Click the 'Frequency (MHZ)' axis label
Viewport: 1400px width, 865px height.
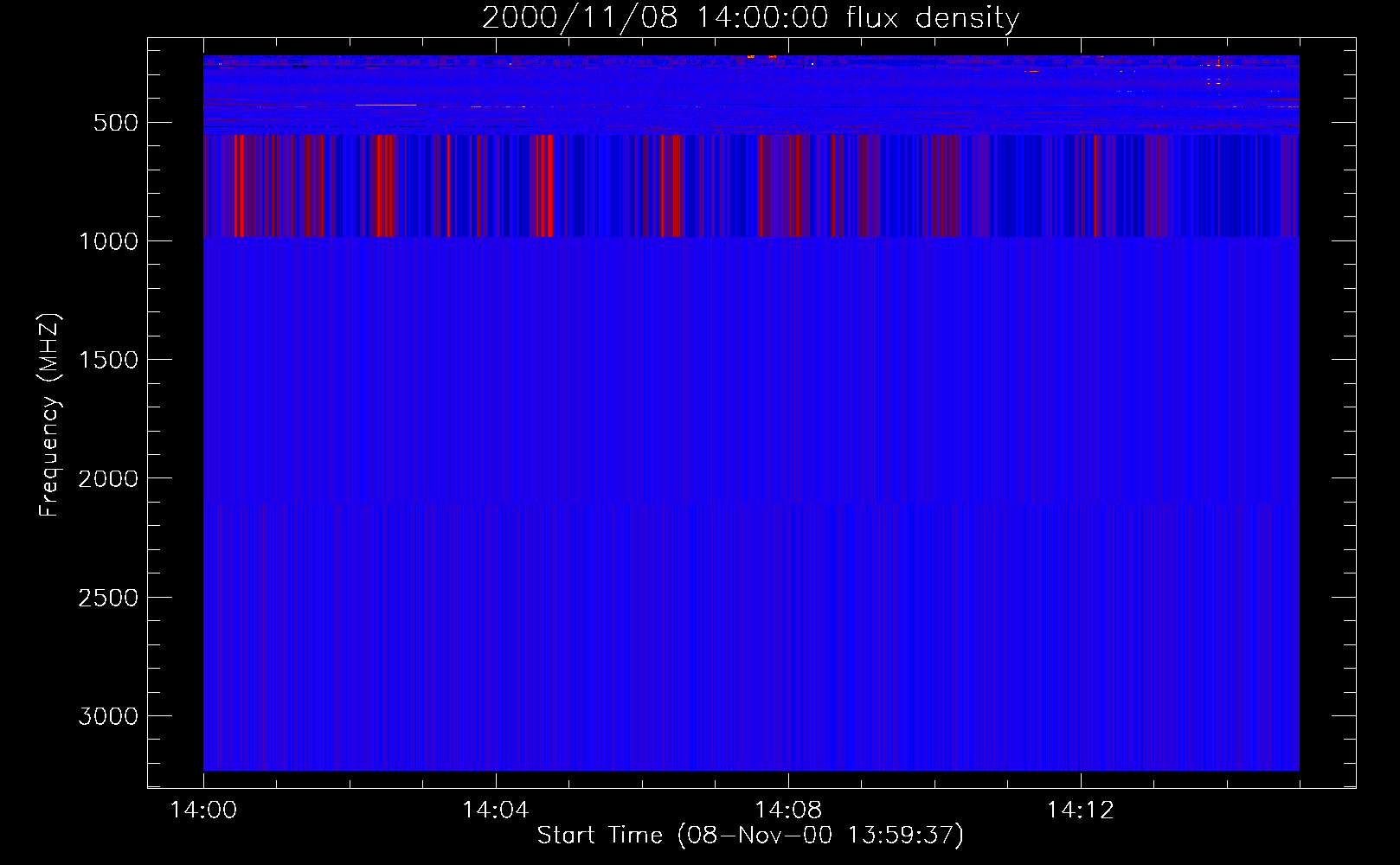[x=49, y=415]
